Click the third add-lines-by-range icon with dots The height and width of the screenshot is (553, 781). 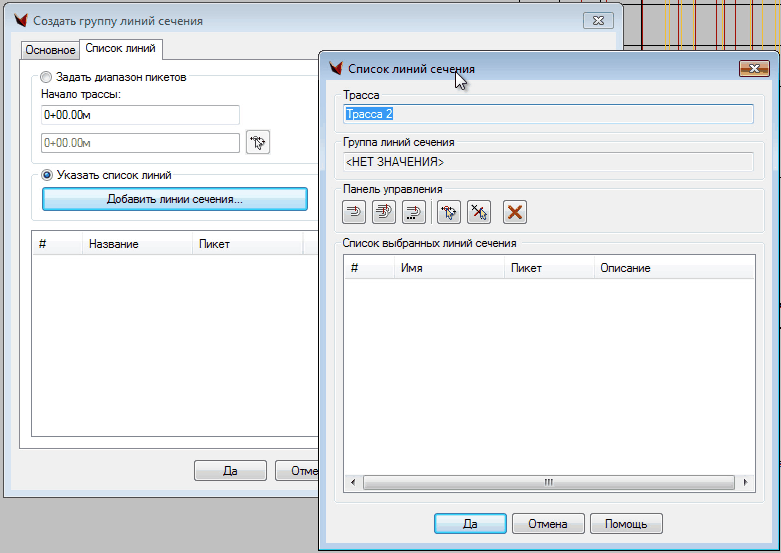pos(414,212)
